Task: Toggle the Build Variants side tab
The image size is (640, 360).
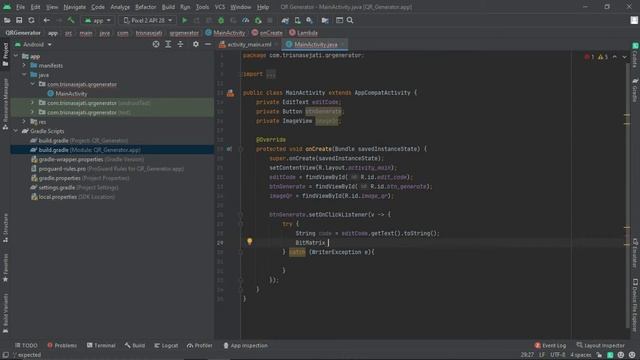Action: pyautogui.click(x=5, y=313)
